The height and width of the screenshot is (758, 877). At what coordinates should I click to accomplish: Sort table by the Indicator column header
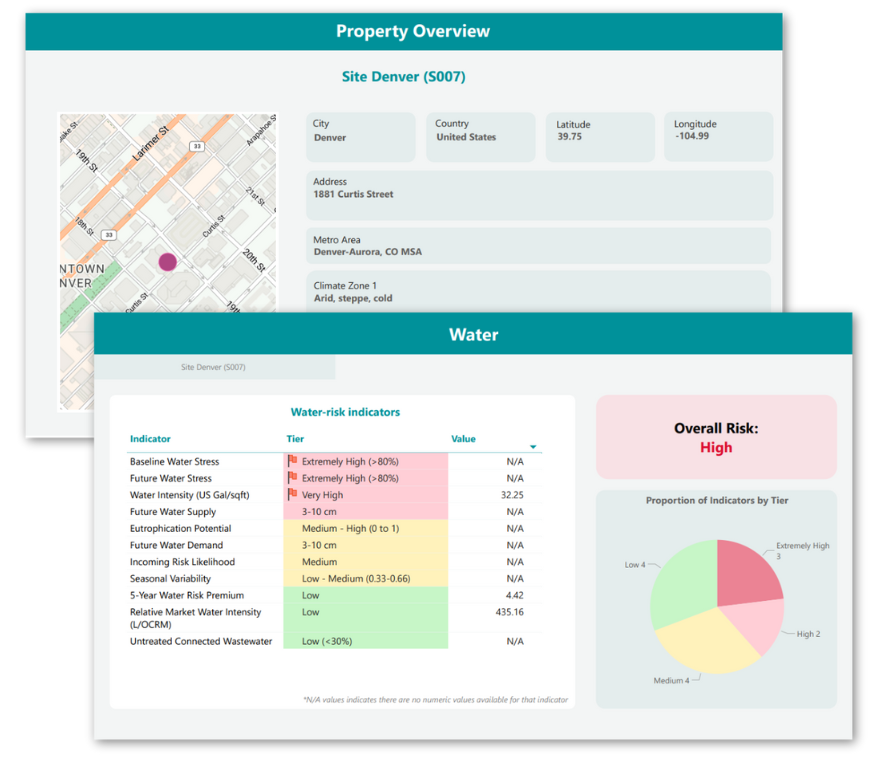click(x=150, y=439)
